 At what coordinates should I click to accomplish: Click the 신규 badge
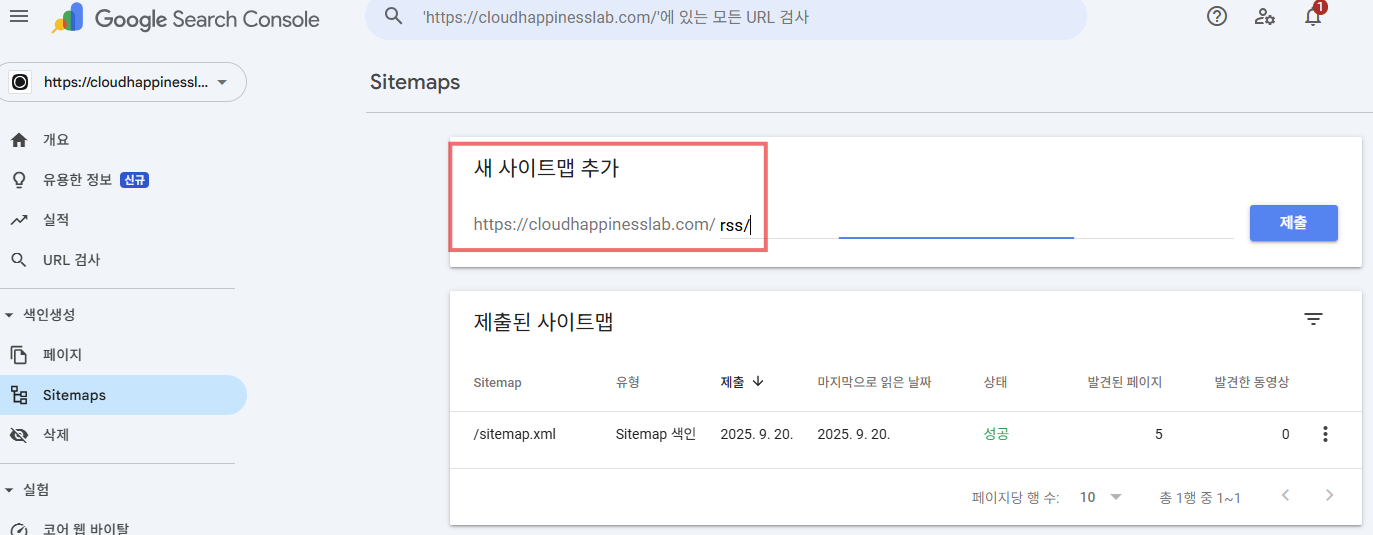[x=135, y=180]
